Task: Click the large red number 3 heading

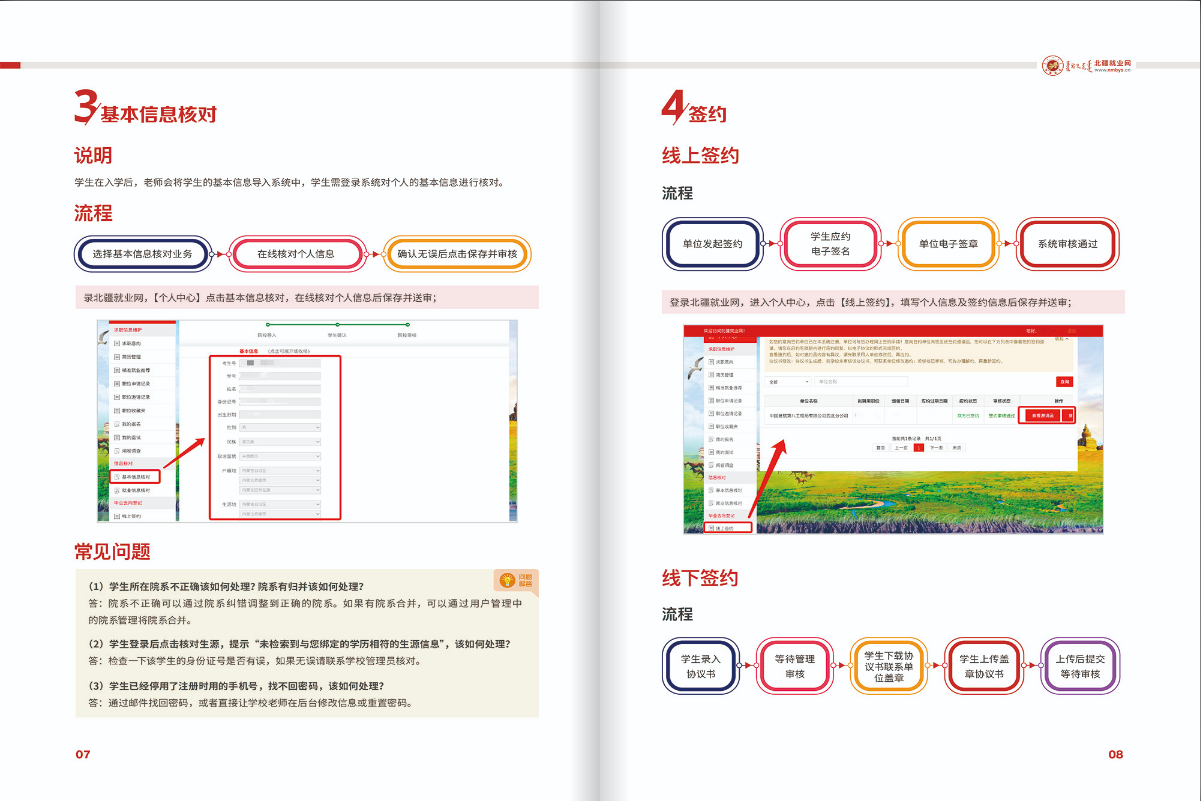Action: [86, 108]
